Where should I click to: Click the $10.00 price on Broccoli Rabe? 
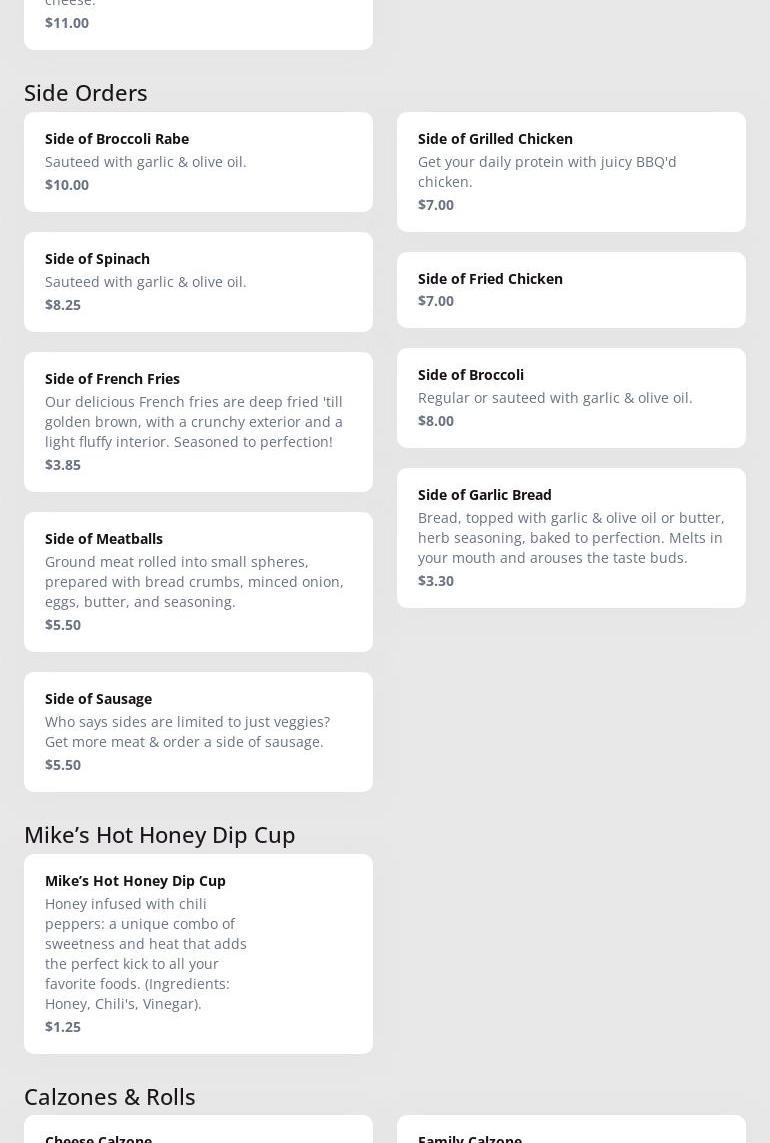67,185
